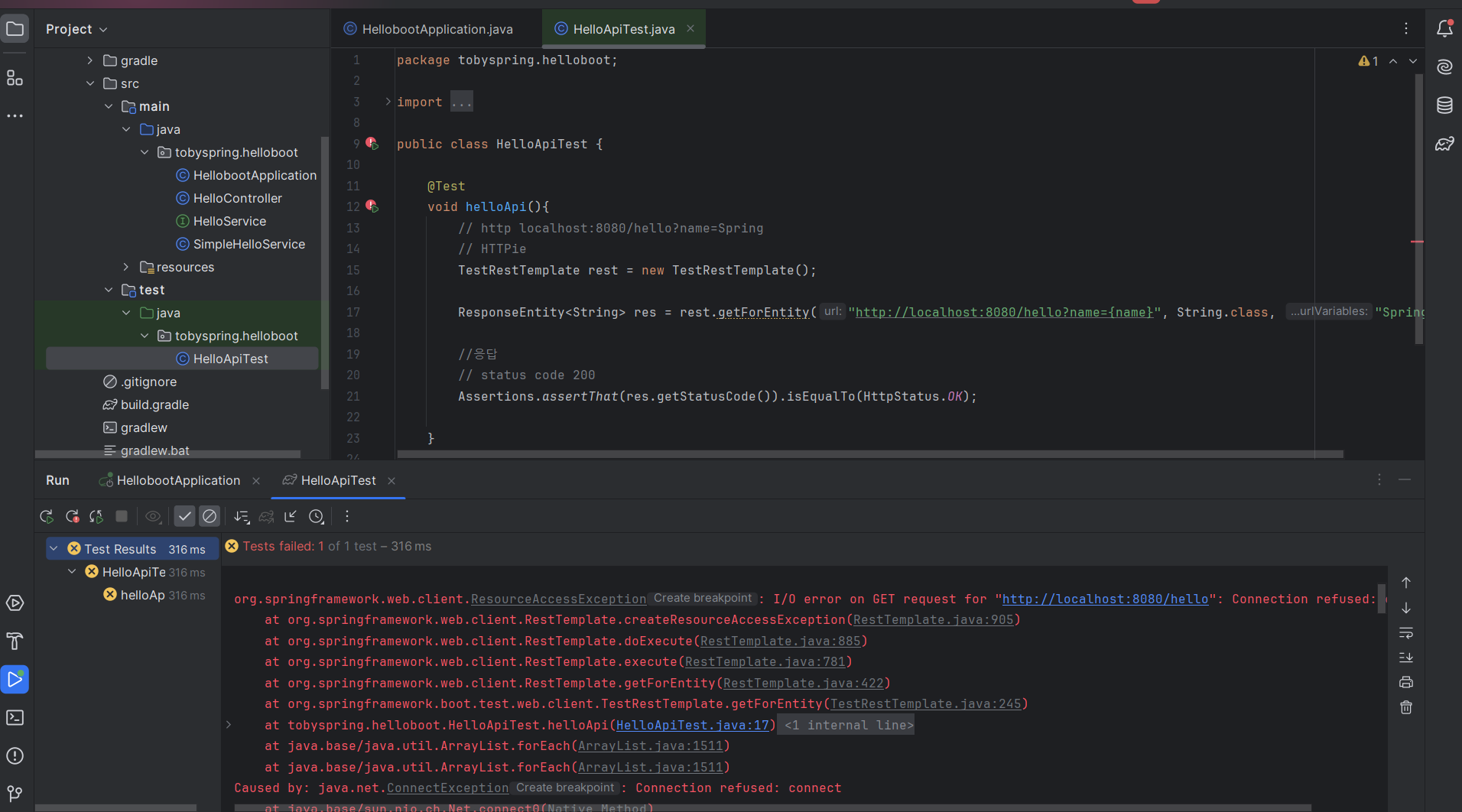The width and height of the screenshot is (1462, 812).
Task: Click Create breakpoint for ResourceAccessException
Action: (x=703, y=599)
